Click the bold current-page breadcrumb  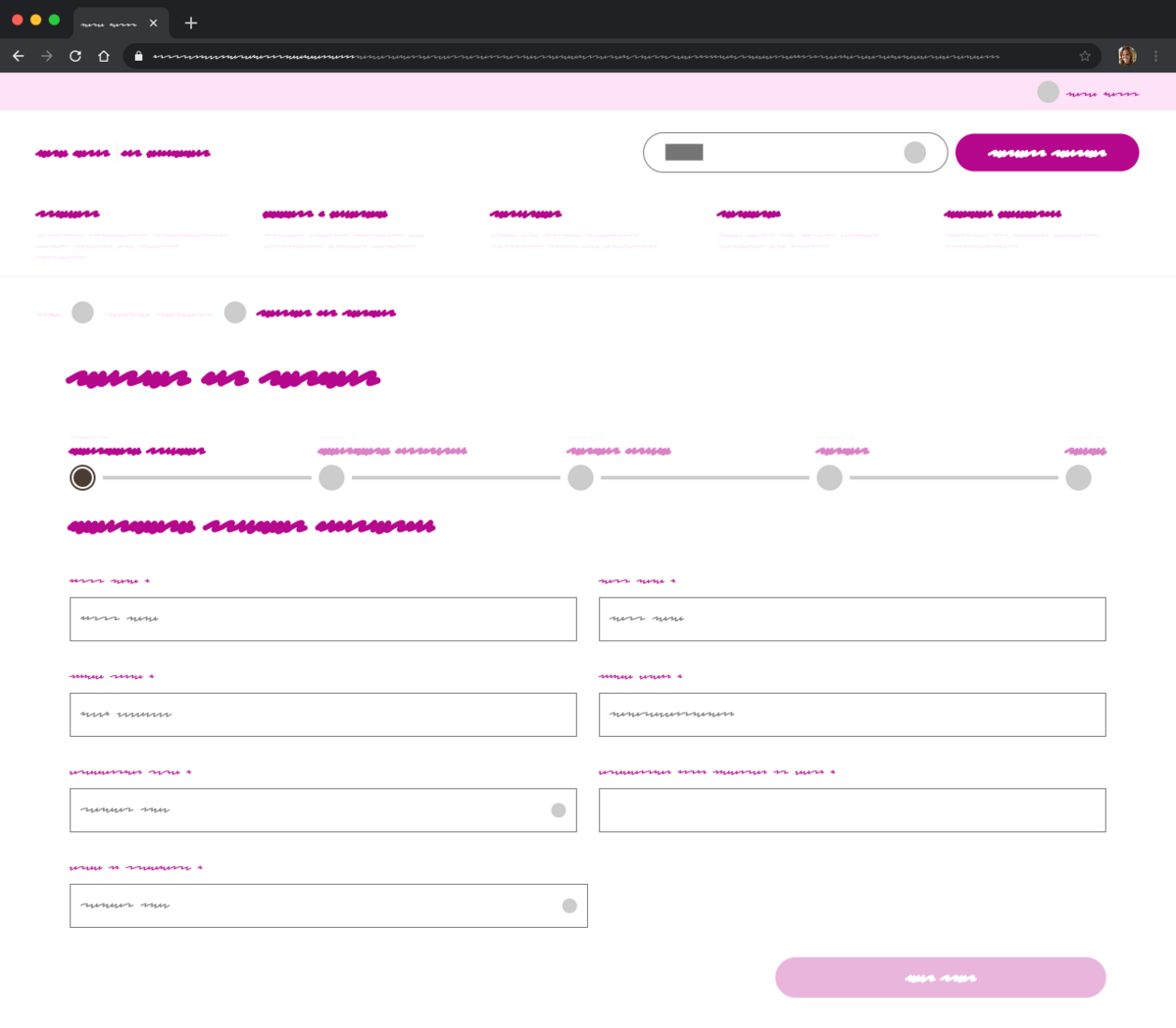[x=326, y=314]
